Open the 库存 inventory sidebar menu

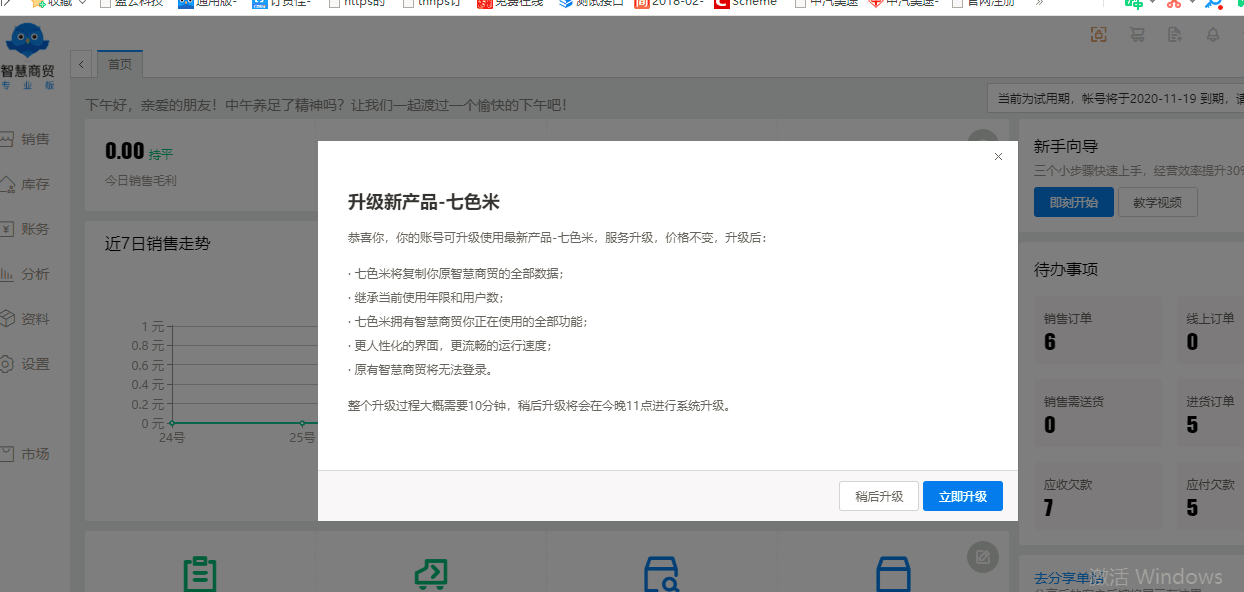pos(27,184)
